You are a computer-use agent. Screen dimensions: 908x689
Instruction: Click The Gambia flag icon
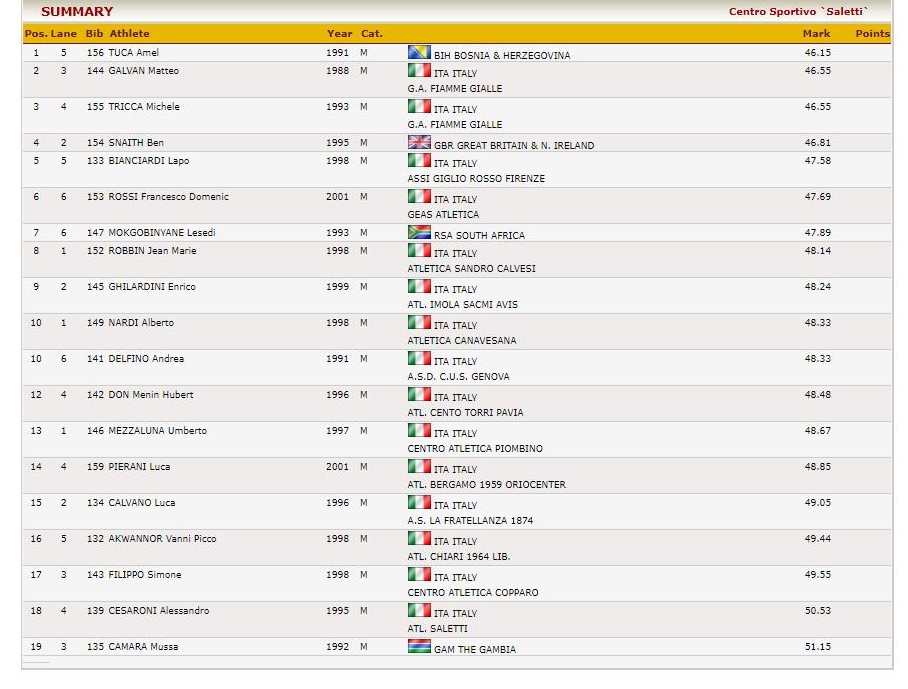pos(419,647)
